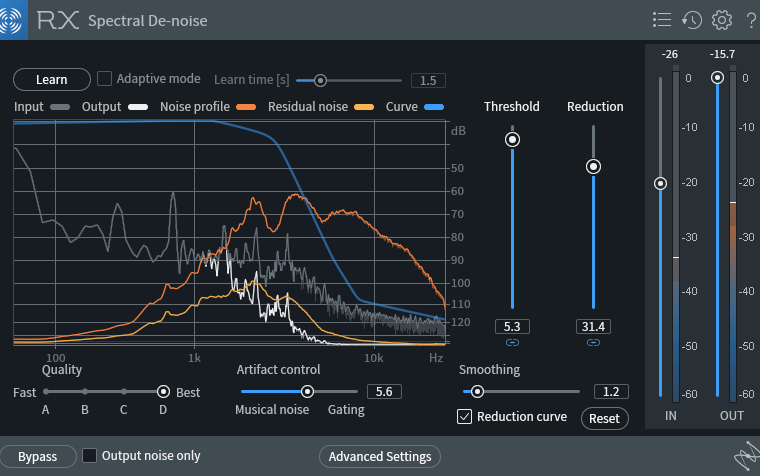Open help with the question mark icon
760x476 pixels.
[x=751, y=20]
